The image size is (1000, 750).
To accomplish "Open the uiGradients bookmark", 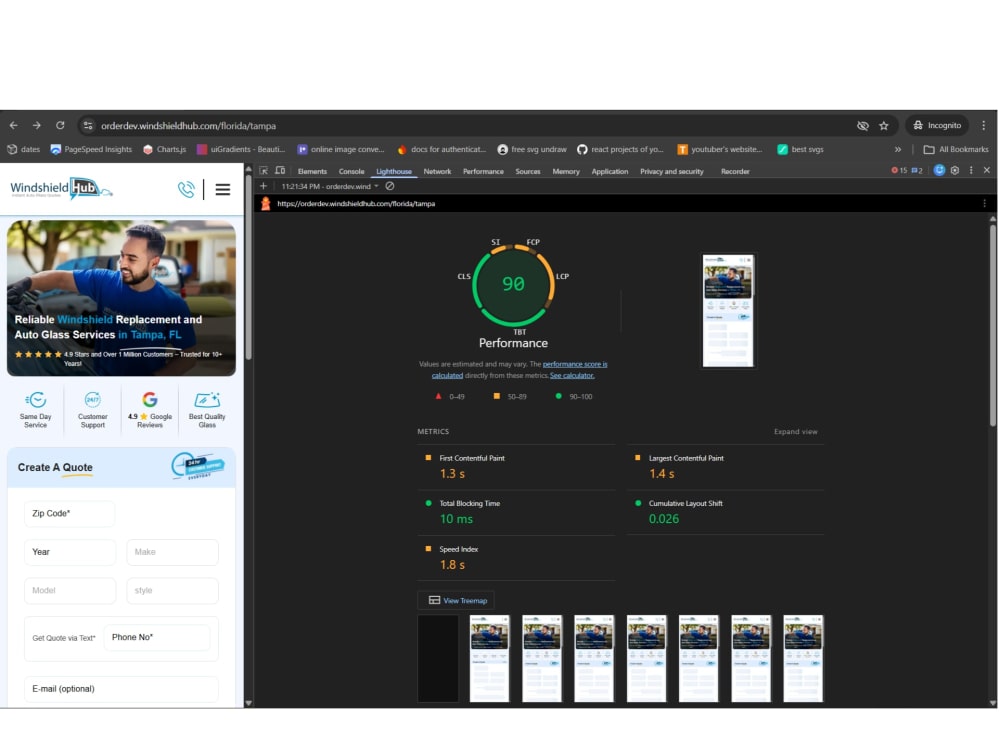I will (240, 149).
